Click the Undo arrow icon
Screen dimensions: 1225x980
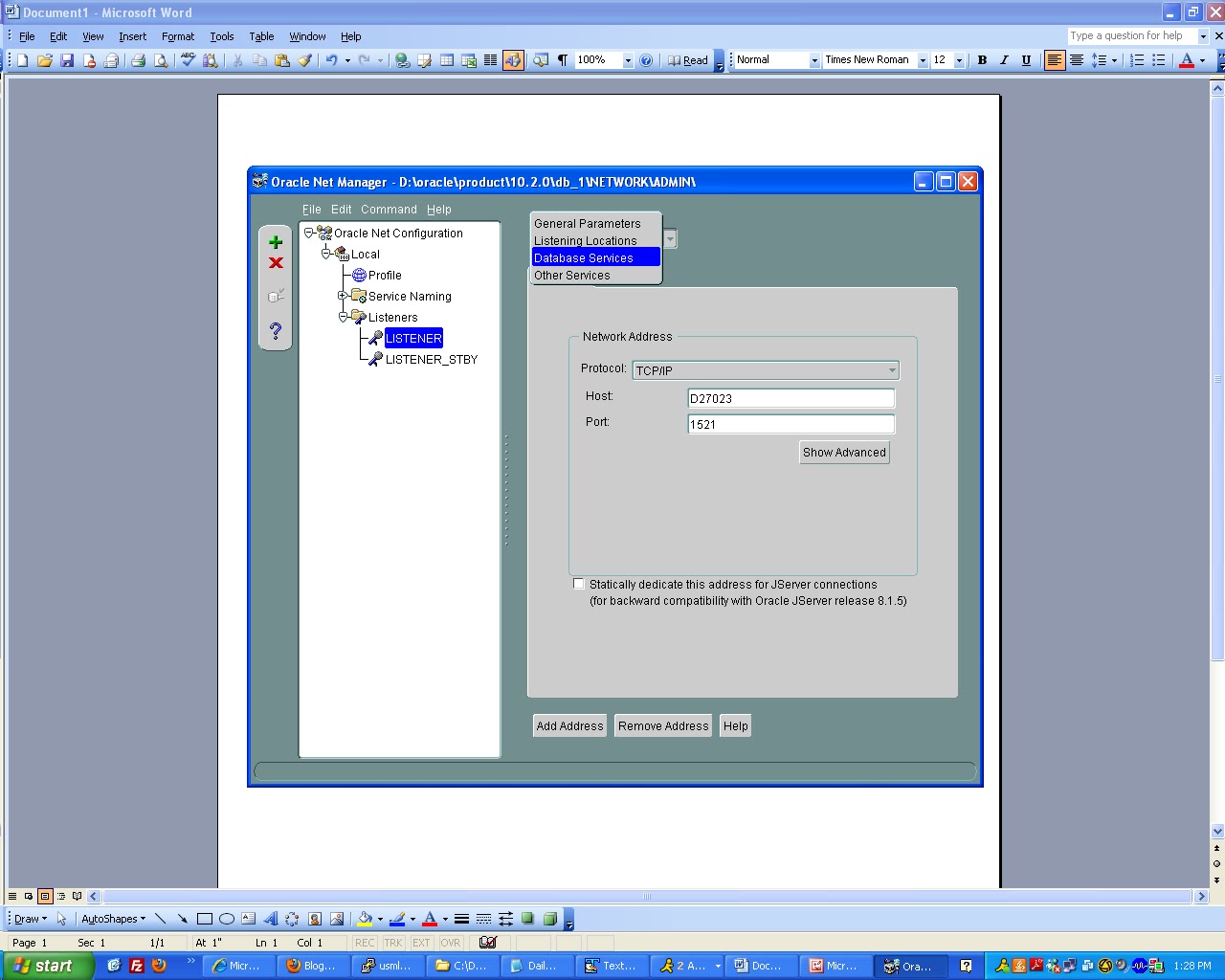point(331,60)
